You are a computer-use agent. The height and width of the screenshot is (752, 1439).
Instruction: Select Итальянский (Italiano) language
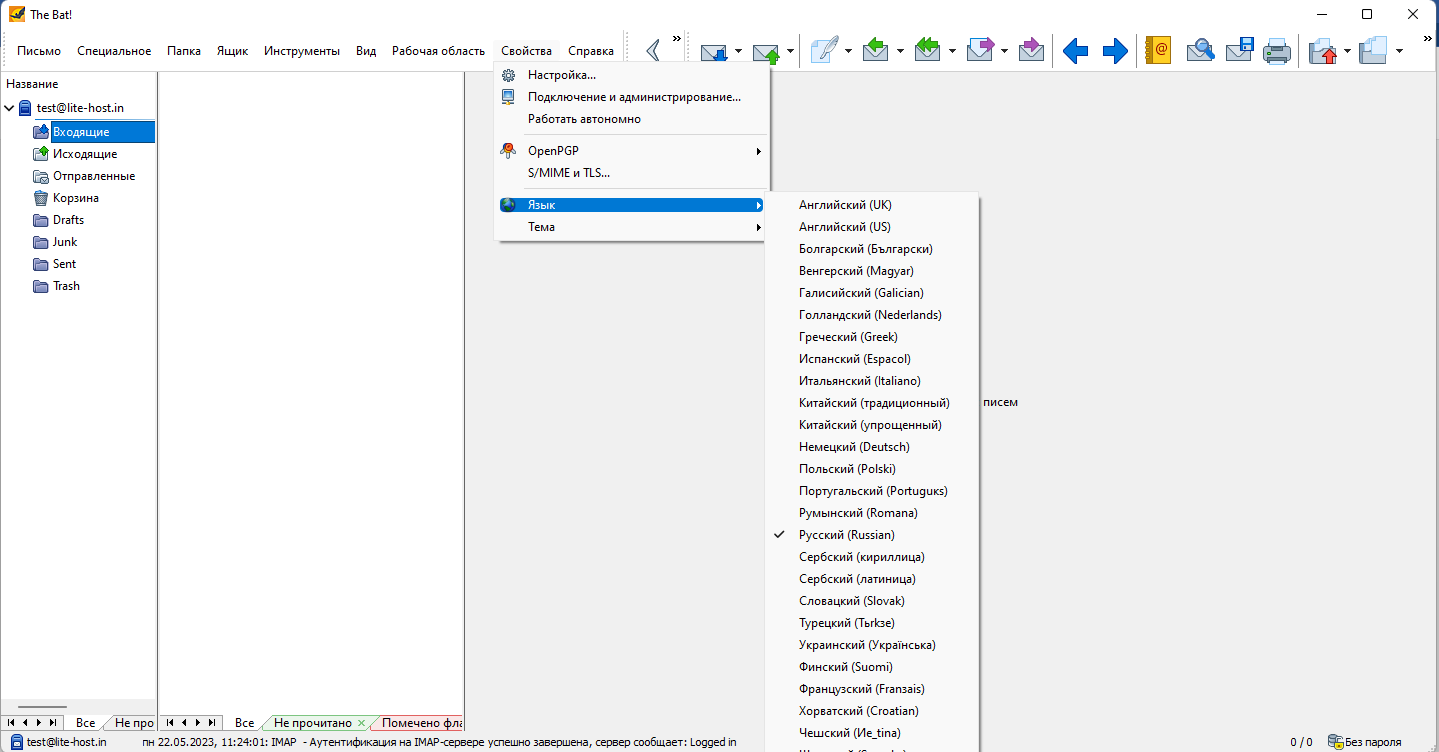tap(872, 381)
